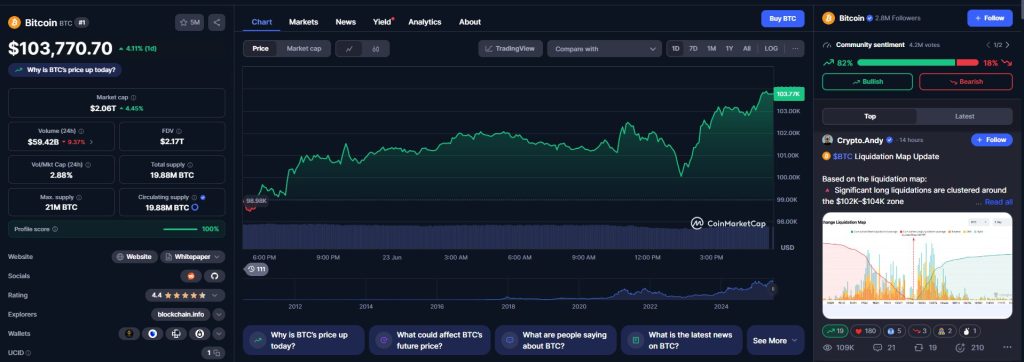The height and width of the screenshot is (362, 1024).
Task: Select Price chart mode
Action: click(261, 49)
